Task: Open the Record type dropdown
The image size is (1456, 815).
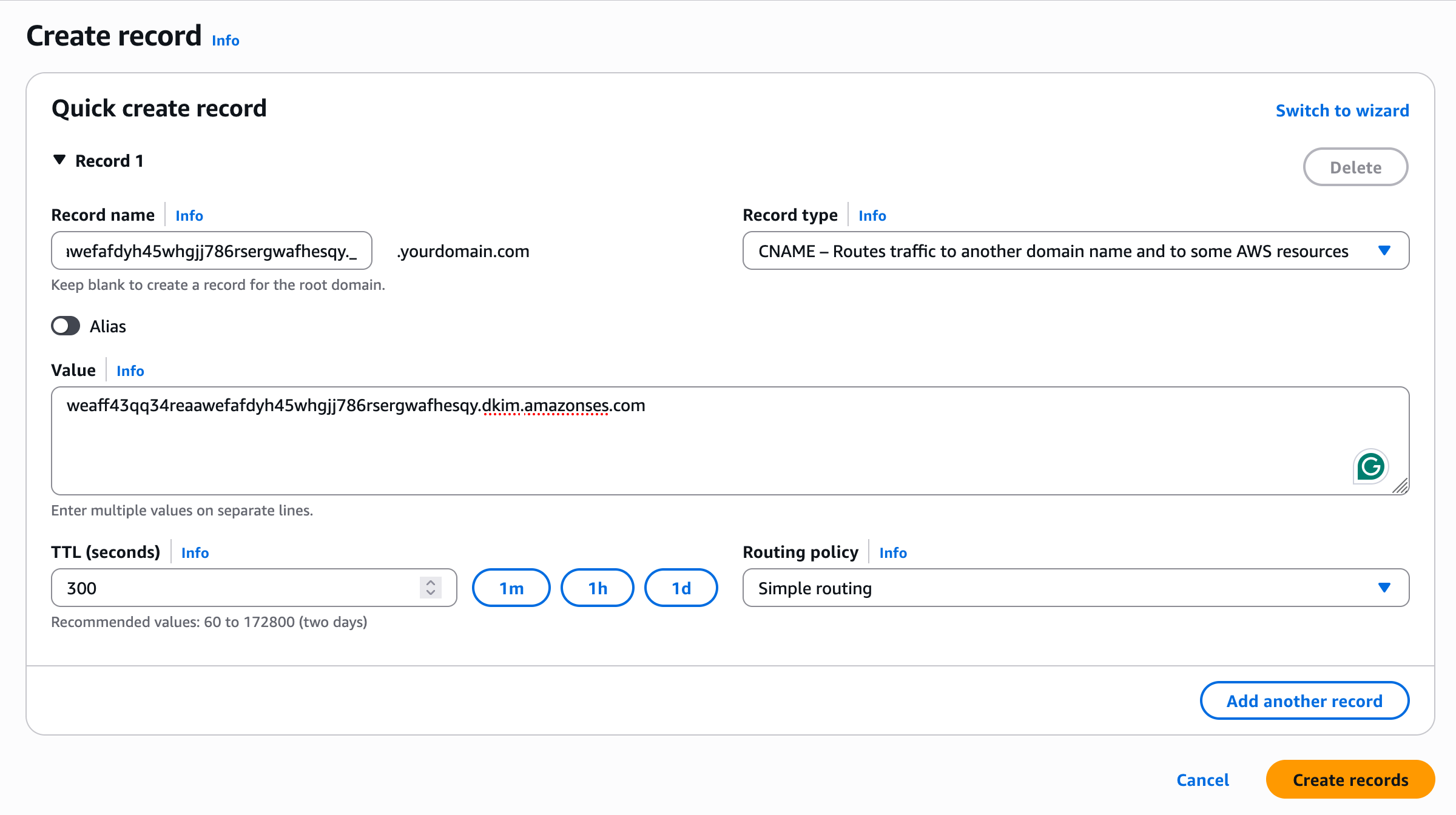Action: pos(1075,251)
